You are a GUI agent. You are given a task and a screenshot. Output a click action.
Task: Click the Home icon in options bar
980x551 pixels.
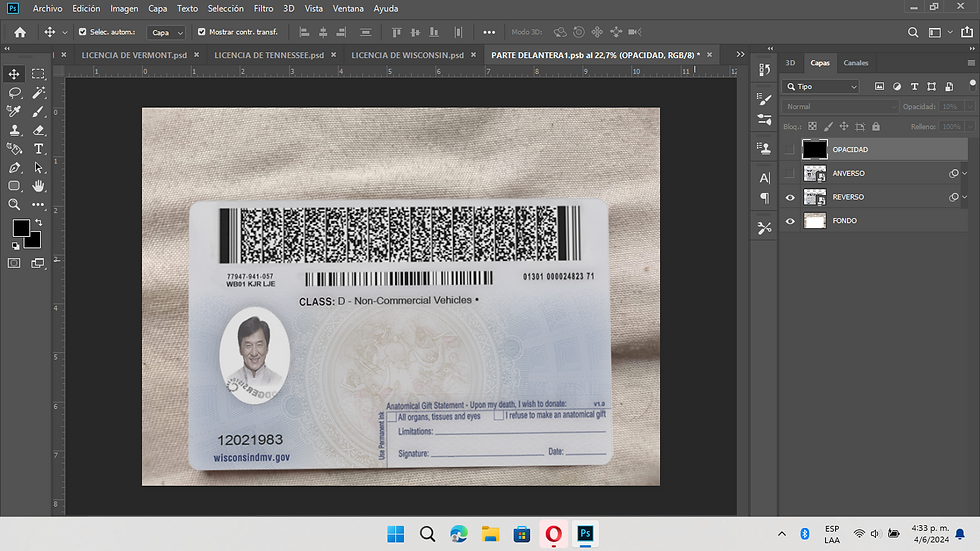tap(20, 32)
